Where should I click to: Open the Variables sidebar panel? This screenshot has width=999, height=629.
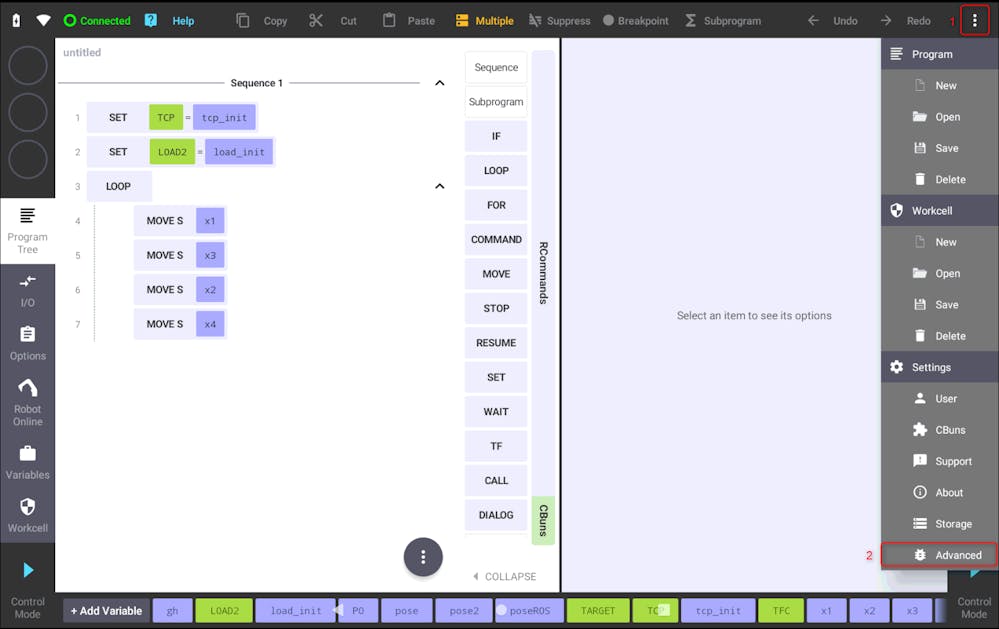pyautogui.click(x=27, y=463)
